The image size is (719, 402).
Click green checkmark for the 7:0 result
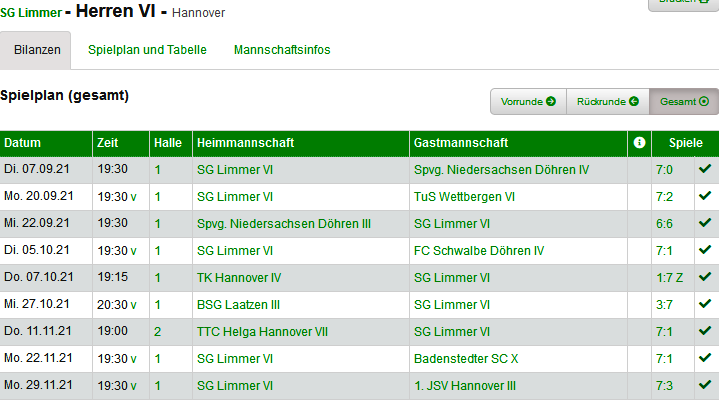click(x=706, y=169)
